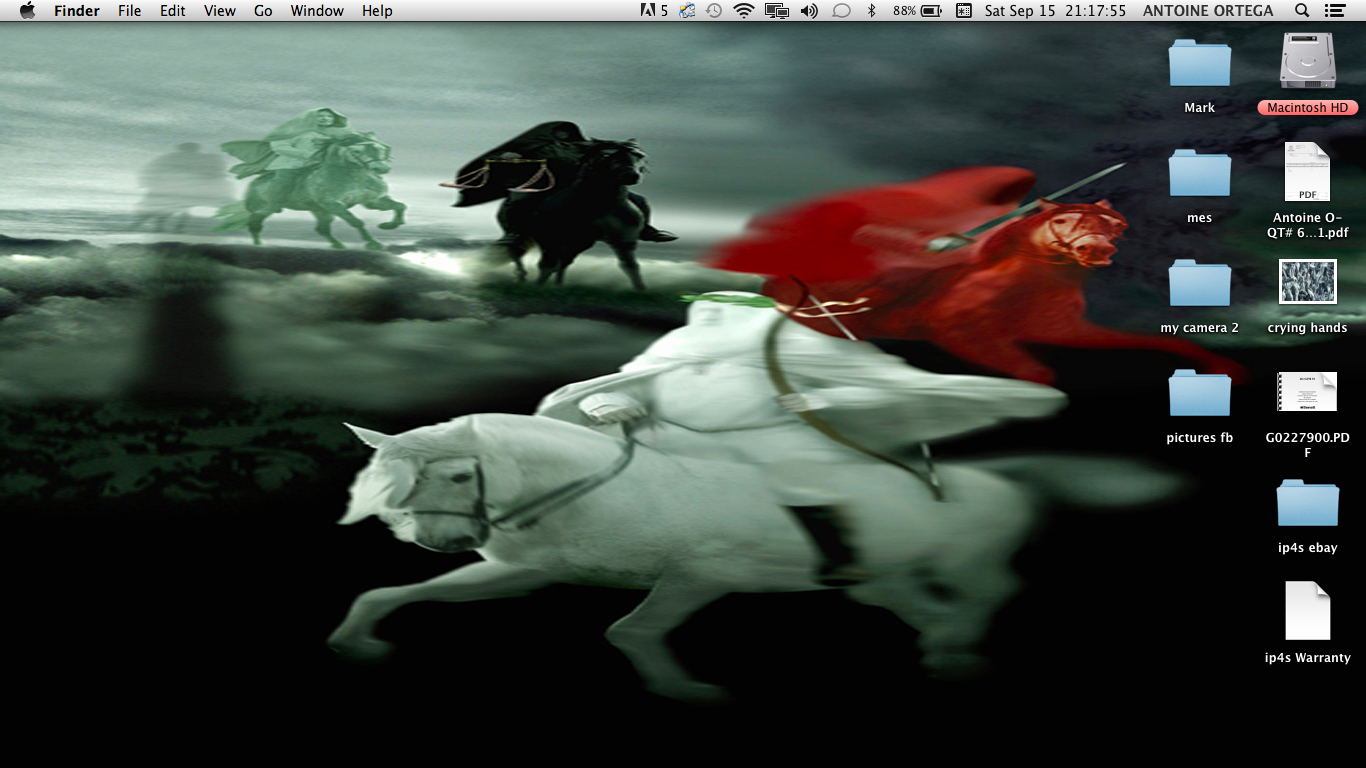This screenshot has height=768, width=1366.
Task: Open the Displays mirroring menu icon
Action: pos(777,11)
